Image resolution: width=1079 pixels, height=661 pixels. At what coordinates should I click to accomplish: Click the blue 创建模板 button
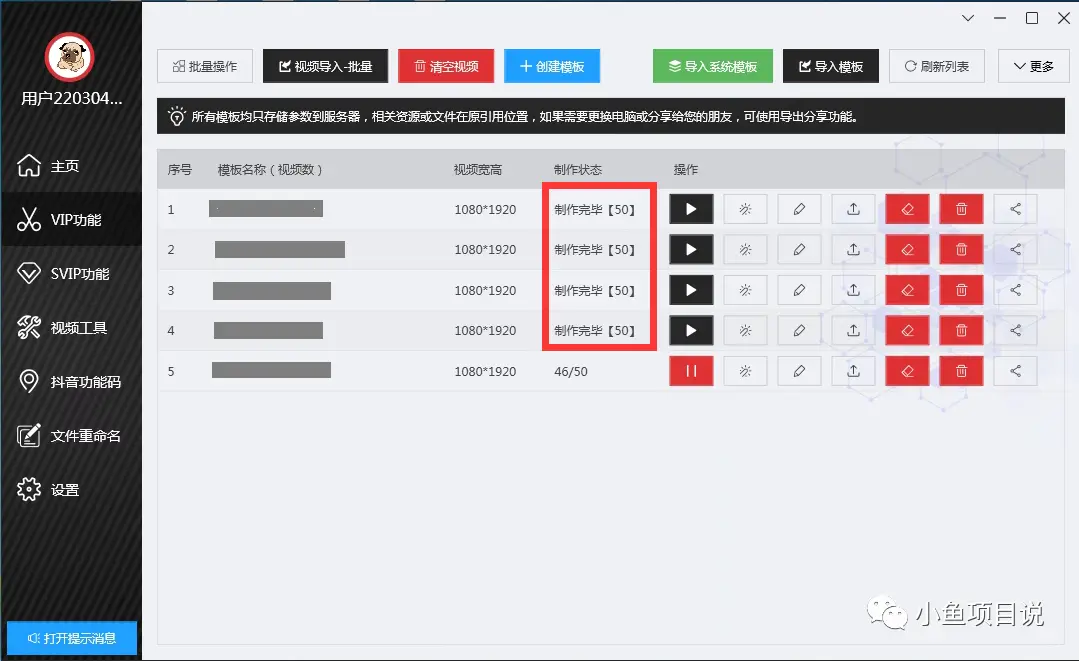[552, 66]
